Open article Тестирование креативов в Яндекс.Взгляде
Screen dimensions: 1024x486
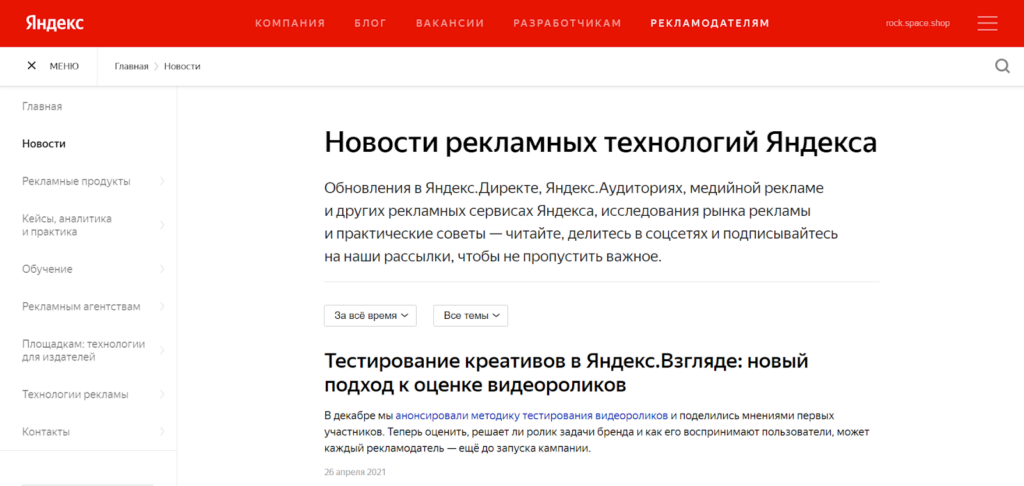[566, 372]
